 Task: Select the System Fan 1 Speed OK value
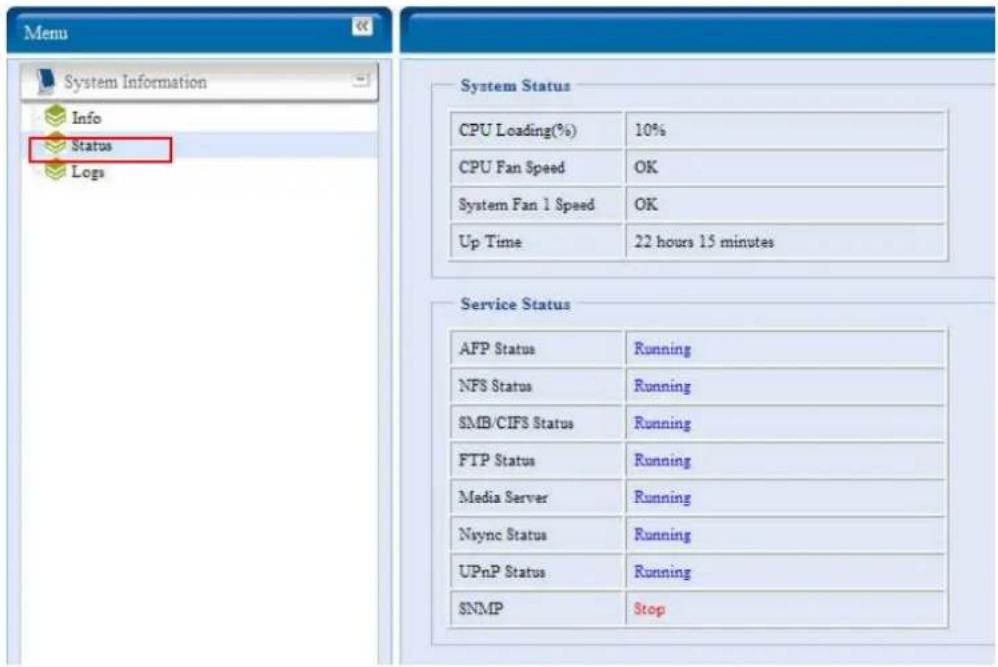[x=645, y=204]
